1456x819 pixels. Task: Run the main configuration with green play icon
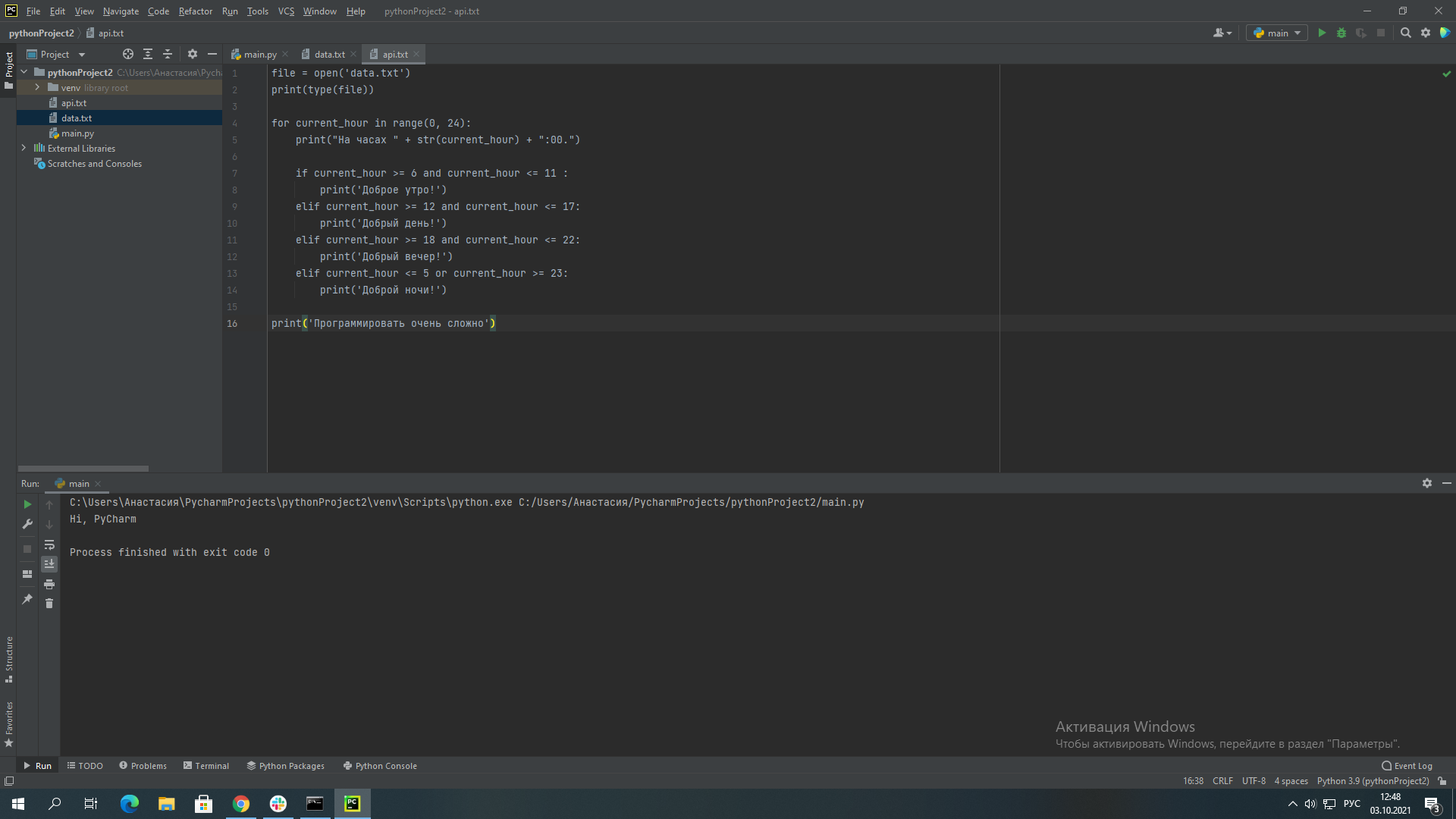(1322, 33)
